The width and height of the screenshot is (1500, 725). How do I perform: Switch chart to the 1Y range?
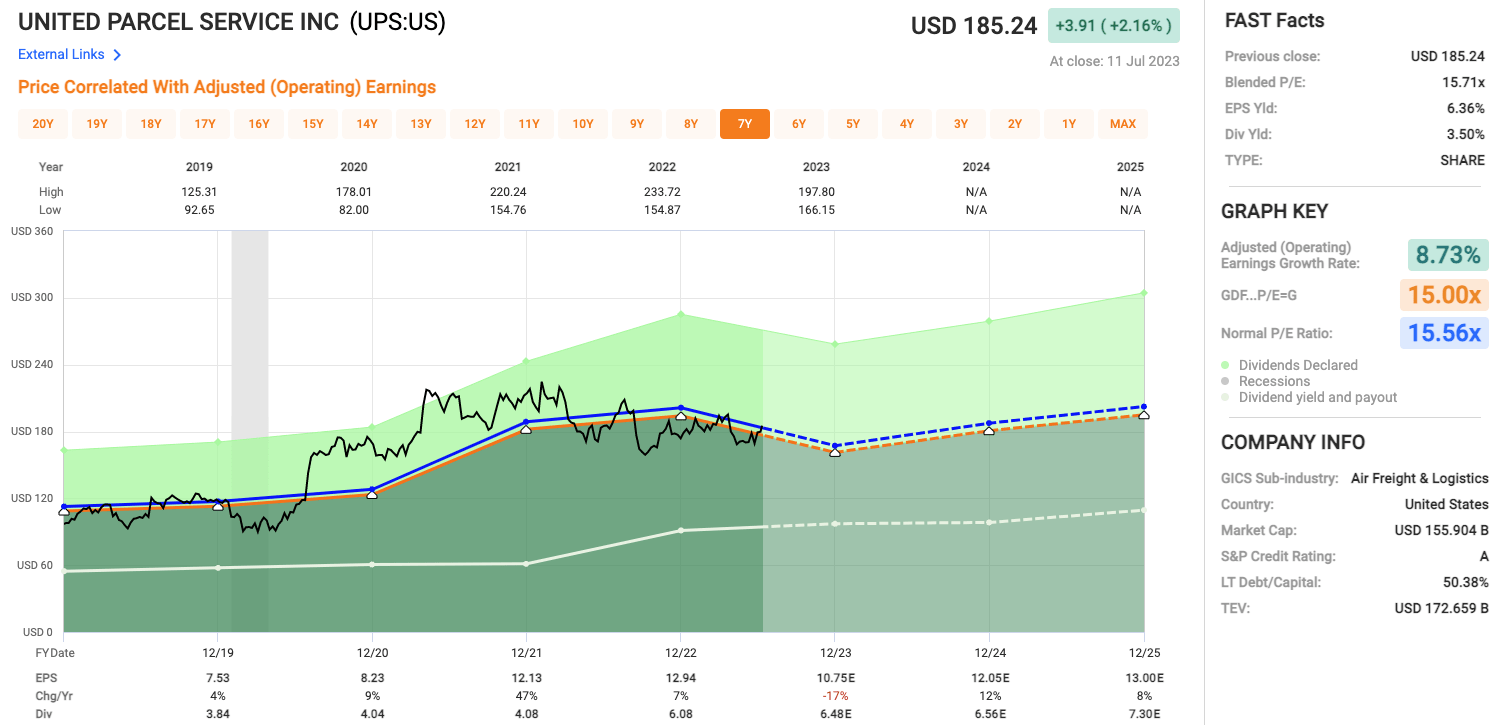pos(1069,124)
